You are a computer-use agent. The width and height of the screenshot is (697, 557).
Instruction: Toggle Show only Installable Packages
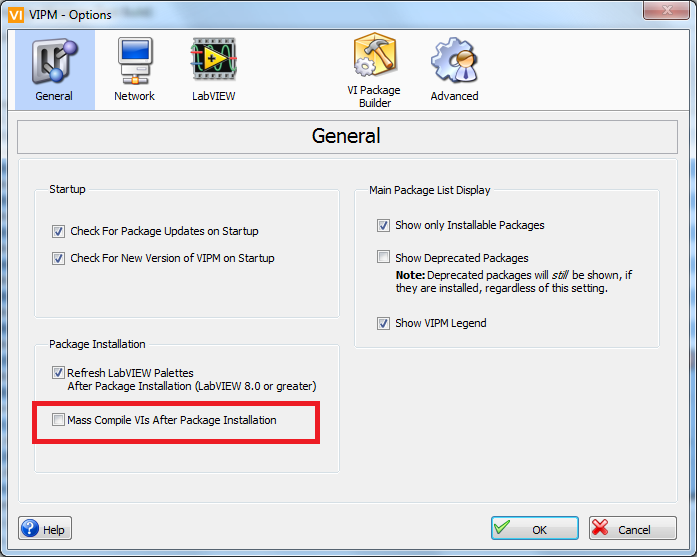(383, 225)
